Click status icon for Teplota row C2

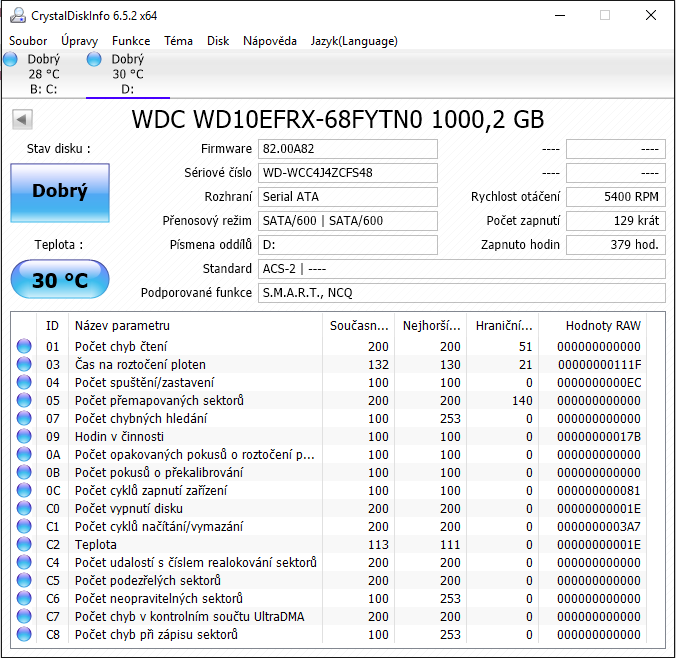(x=24, y=545)
